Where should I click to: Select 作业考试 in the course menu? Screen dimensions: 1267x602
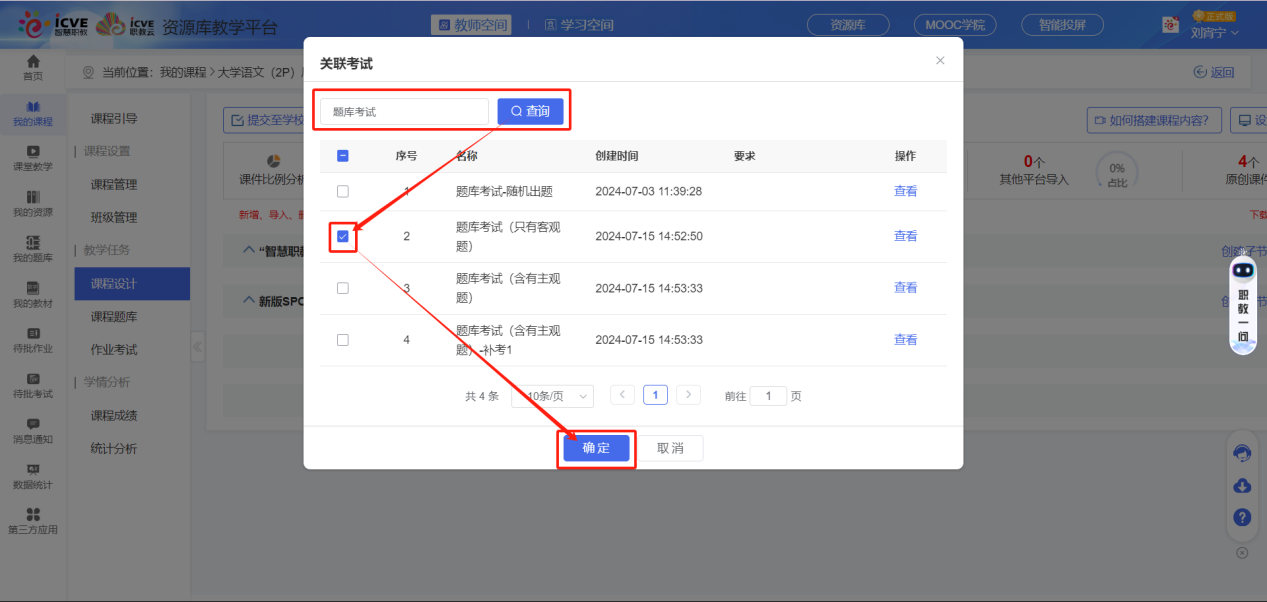(x=114, y=350)
